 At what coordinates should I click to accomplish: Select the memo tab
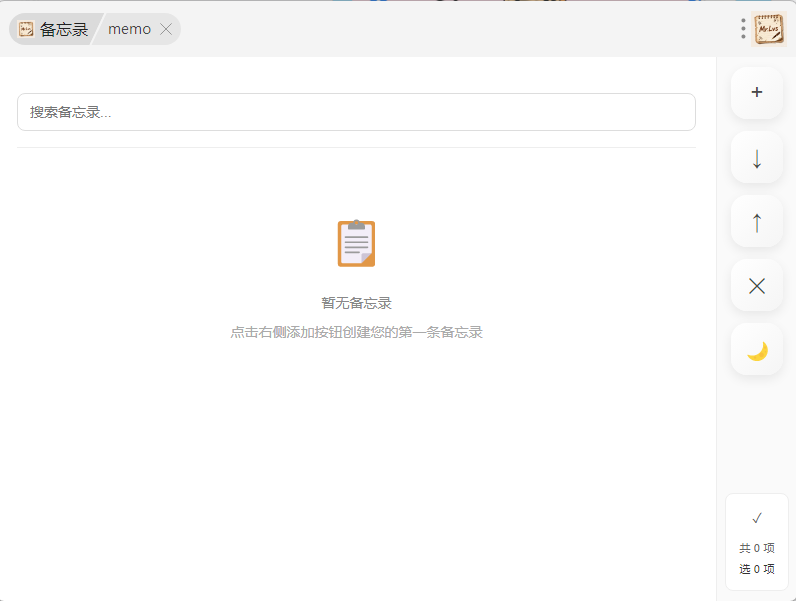[130, 30]
